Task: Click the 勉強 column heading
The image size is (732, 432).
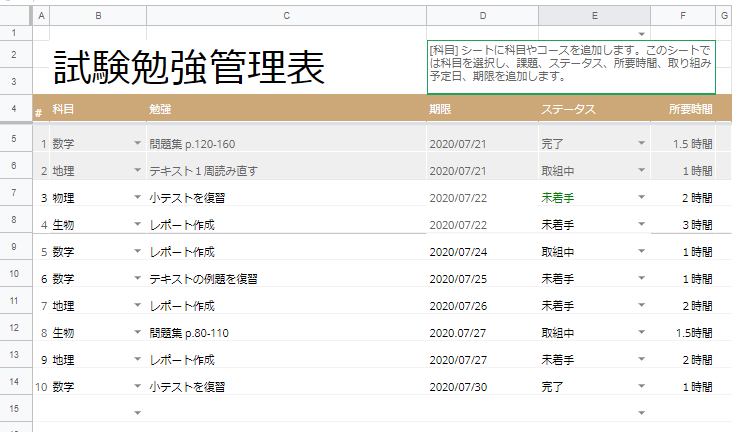Action: pos(160,109)
